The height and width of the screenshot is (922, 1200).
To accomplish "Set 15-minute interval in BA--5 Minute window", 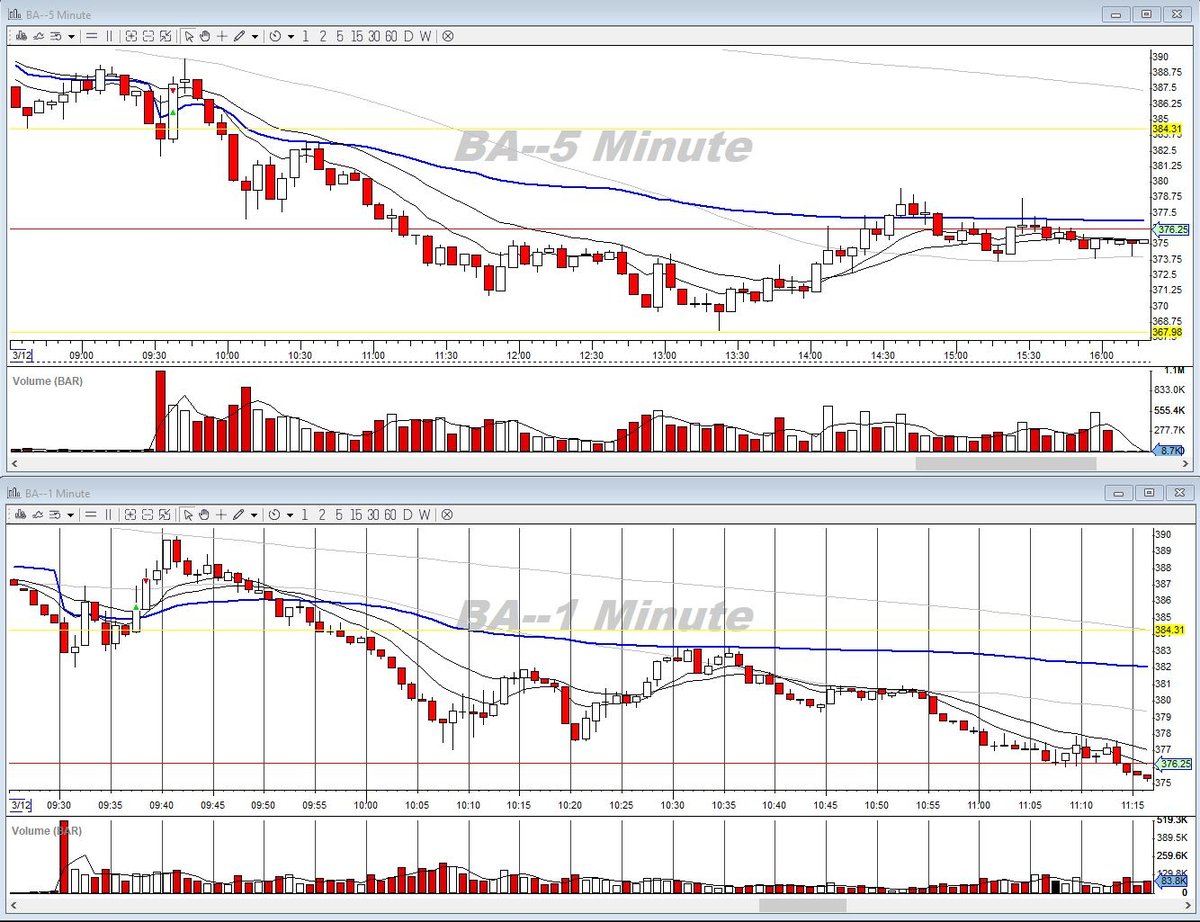I will [x=357, y=36].
